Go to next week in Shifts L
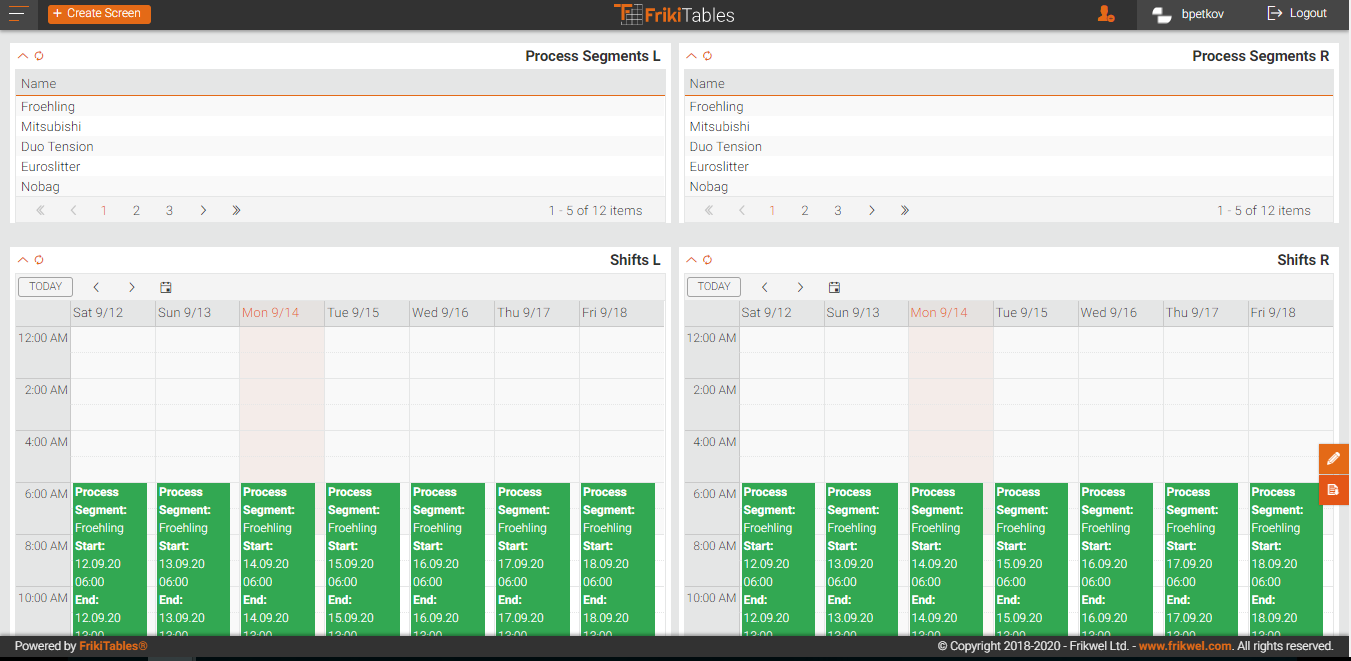This screenshot has height=661, width=1351. tap(131, 287)
